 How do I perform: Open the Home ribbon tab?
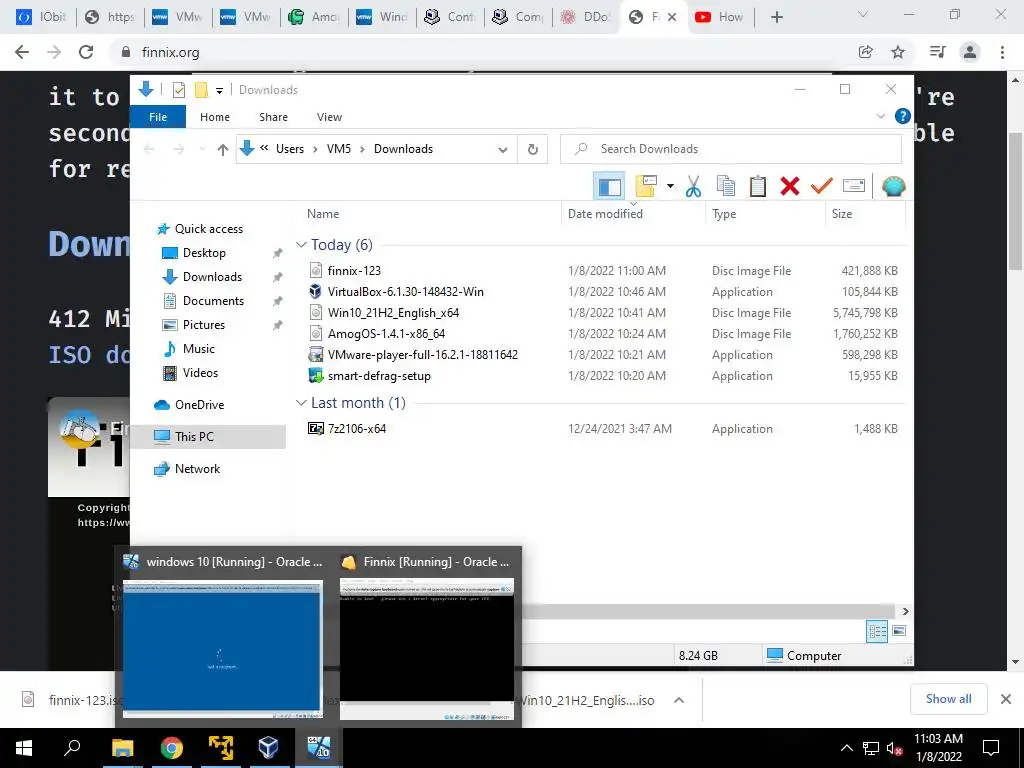click(x=215, y=117)
